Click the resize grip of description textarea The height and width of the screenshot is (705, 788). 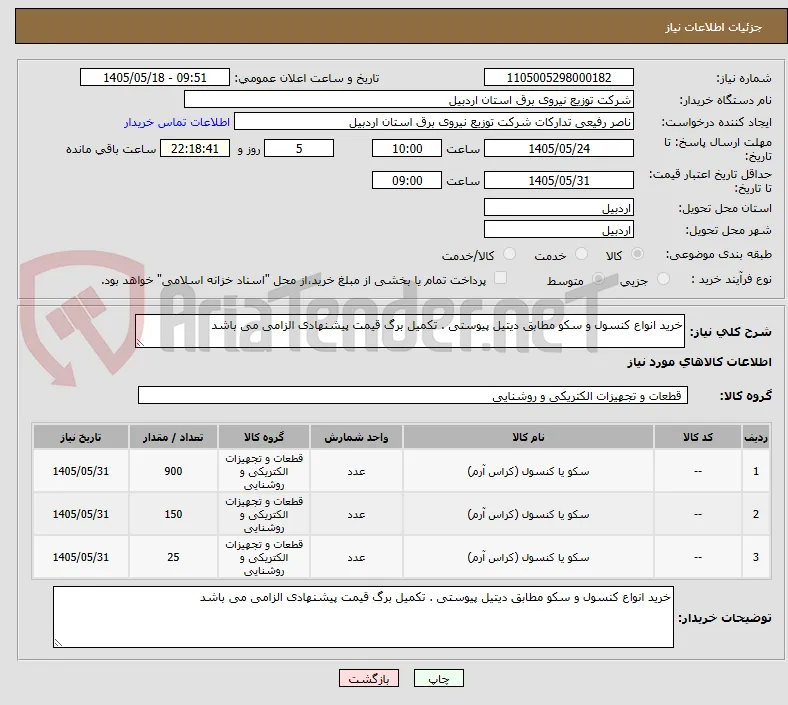click(140, 343)
